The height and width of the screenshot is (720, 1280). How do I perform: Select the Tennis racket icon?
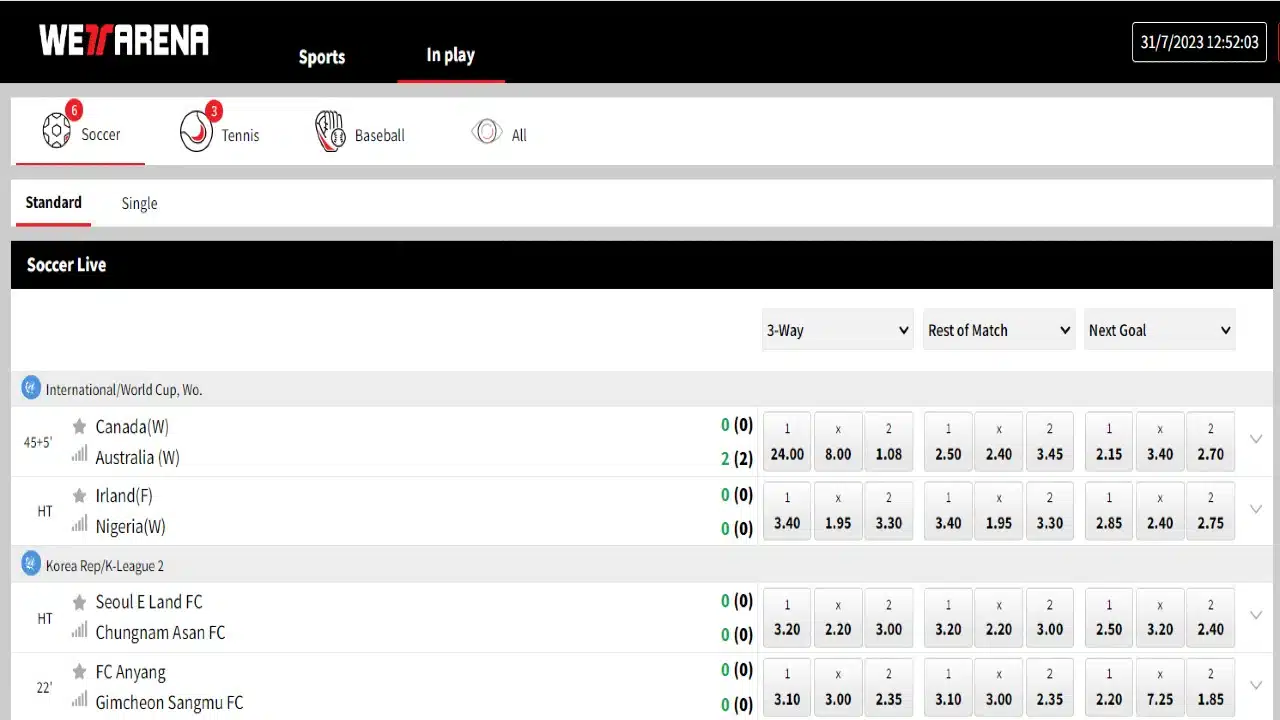click(196, 131)
